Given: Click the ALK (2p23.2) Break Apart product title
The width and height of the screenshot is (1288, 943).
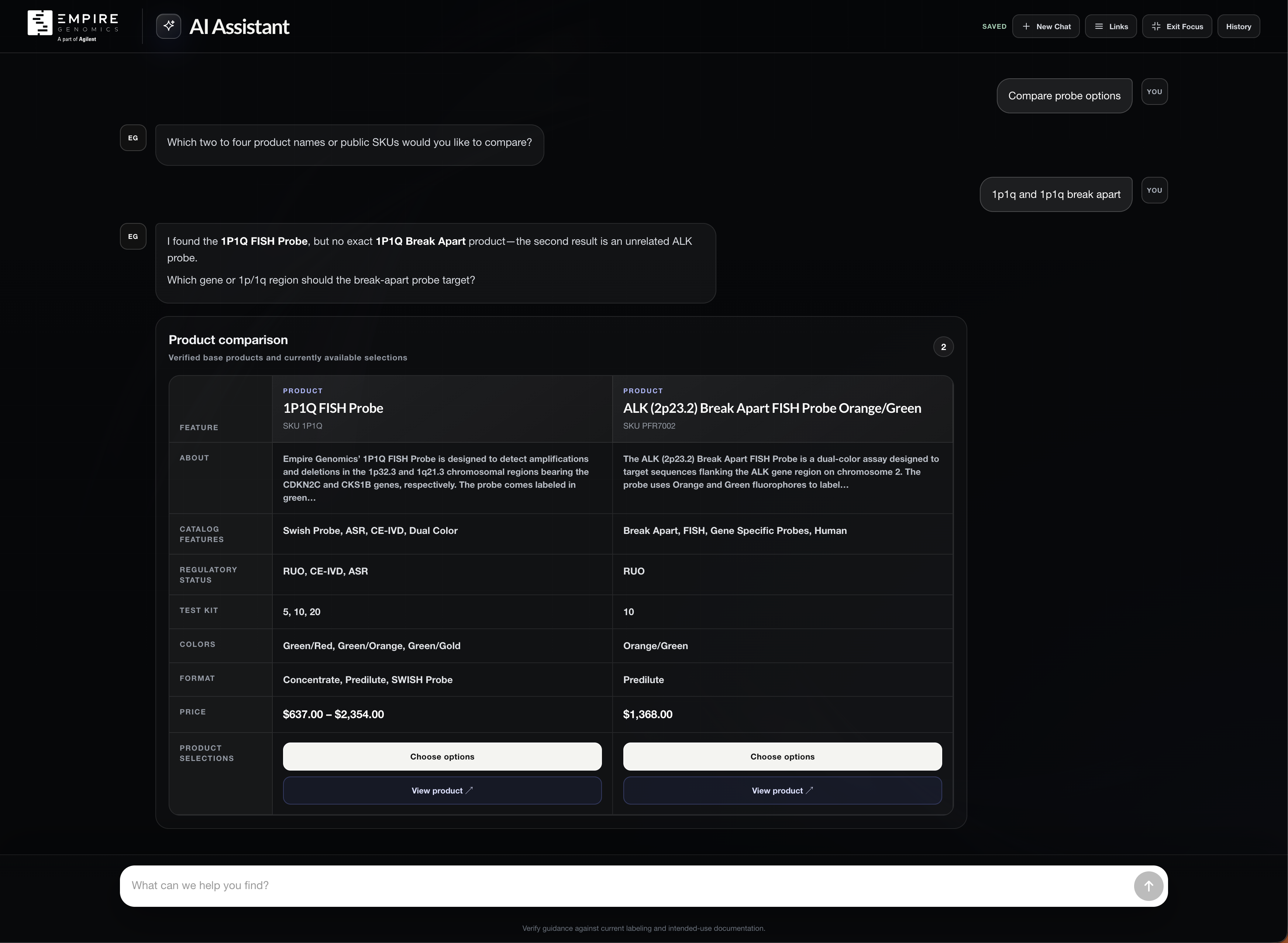Looking at the screenshot, I should pyautogui.click(x=772, y=408).
